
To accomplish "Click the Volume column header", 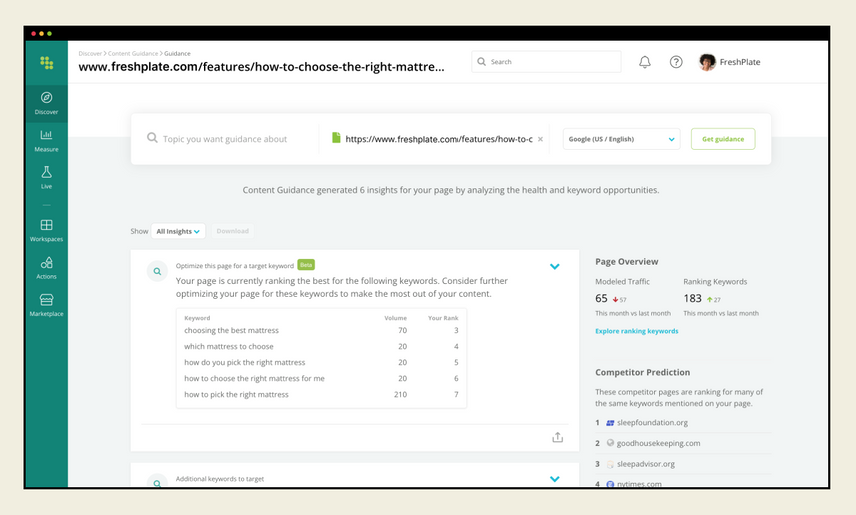I will [395, 318].
